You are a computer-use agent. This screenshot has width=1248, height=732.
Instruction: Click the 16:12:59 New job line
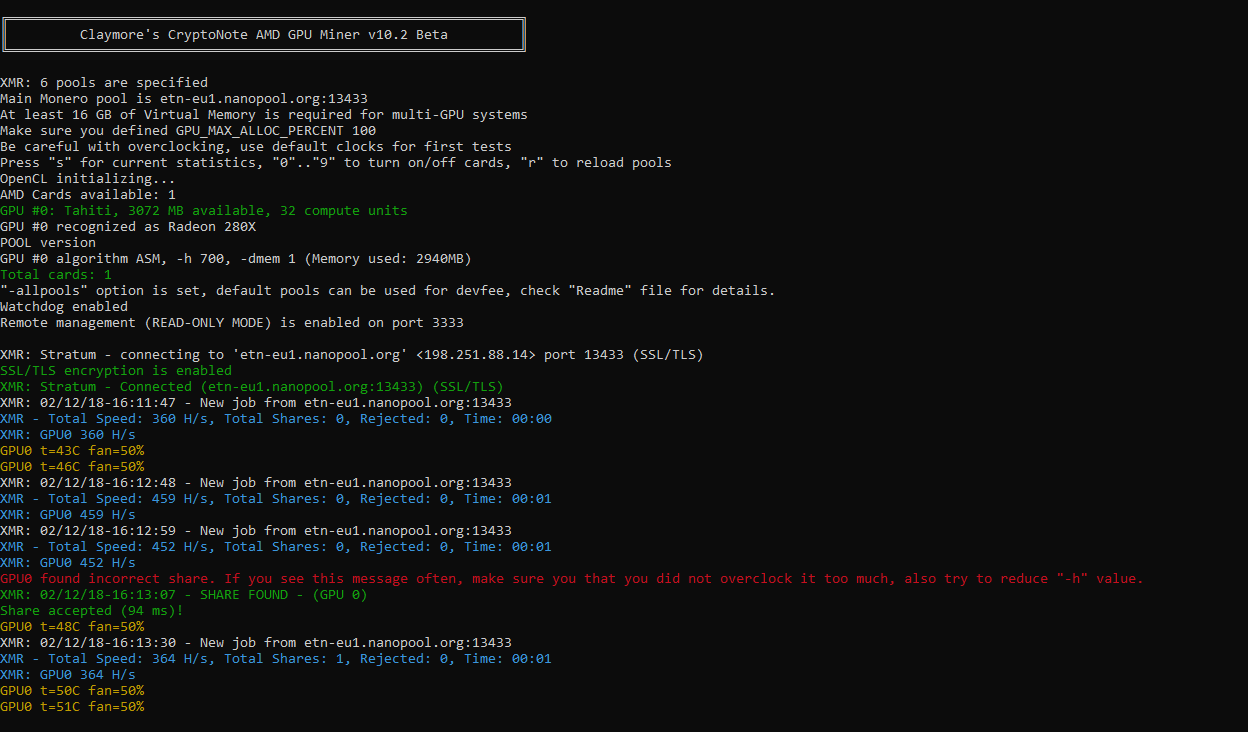coord(256,531)
